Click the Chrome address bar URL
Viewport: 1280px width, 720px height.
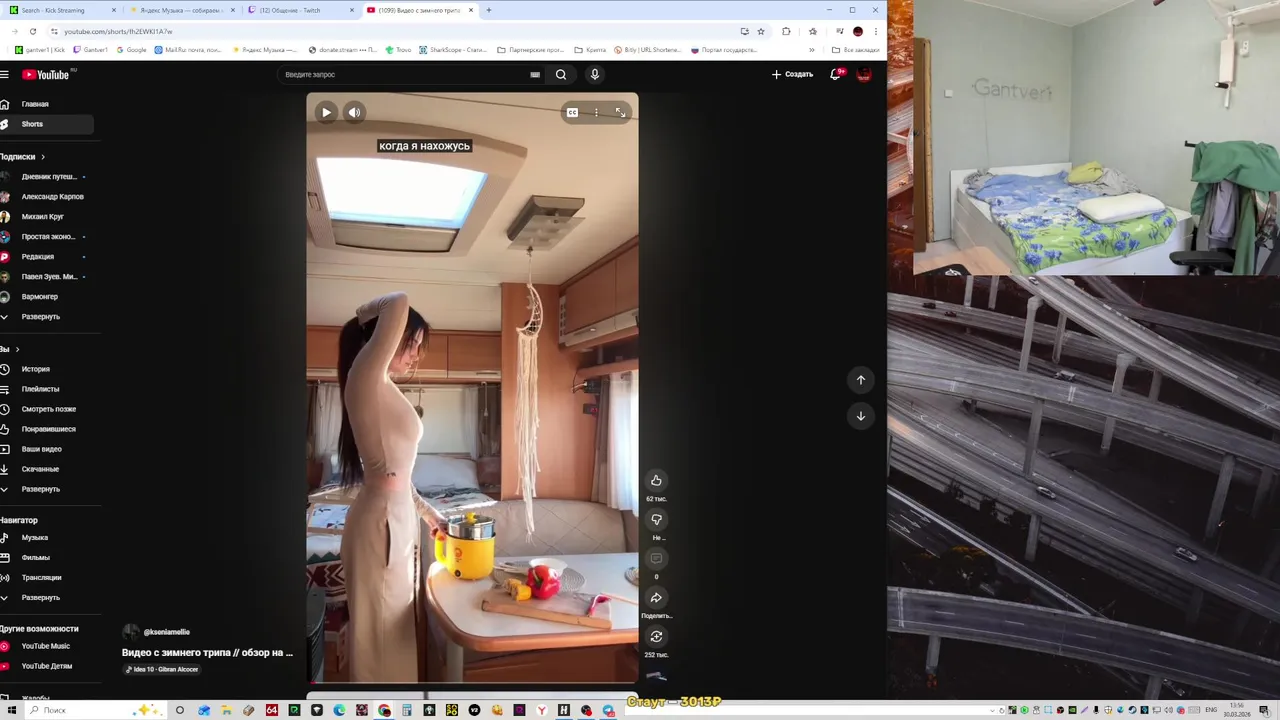point(118,31)
